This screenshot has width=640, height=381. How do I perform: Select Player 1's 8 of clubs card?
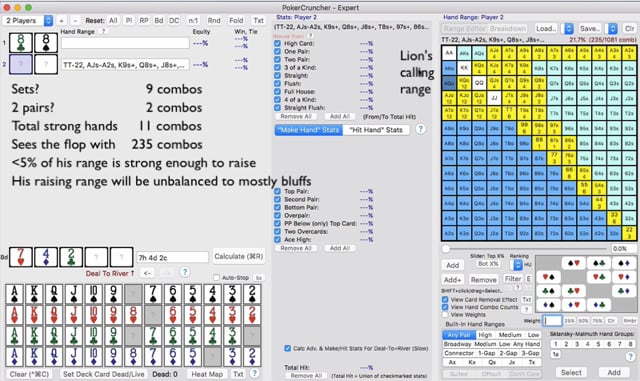20,43
